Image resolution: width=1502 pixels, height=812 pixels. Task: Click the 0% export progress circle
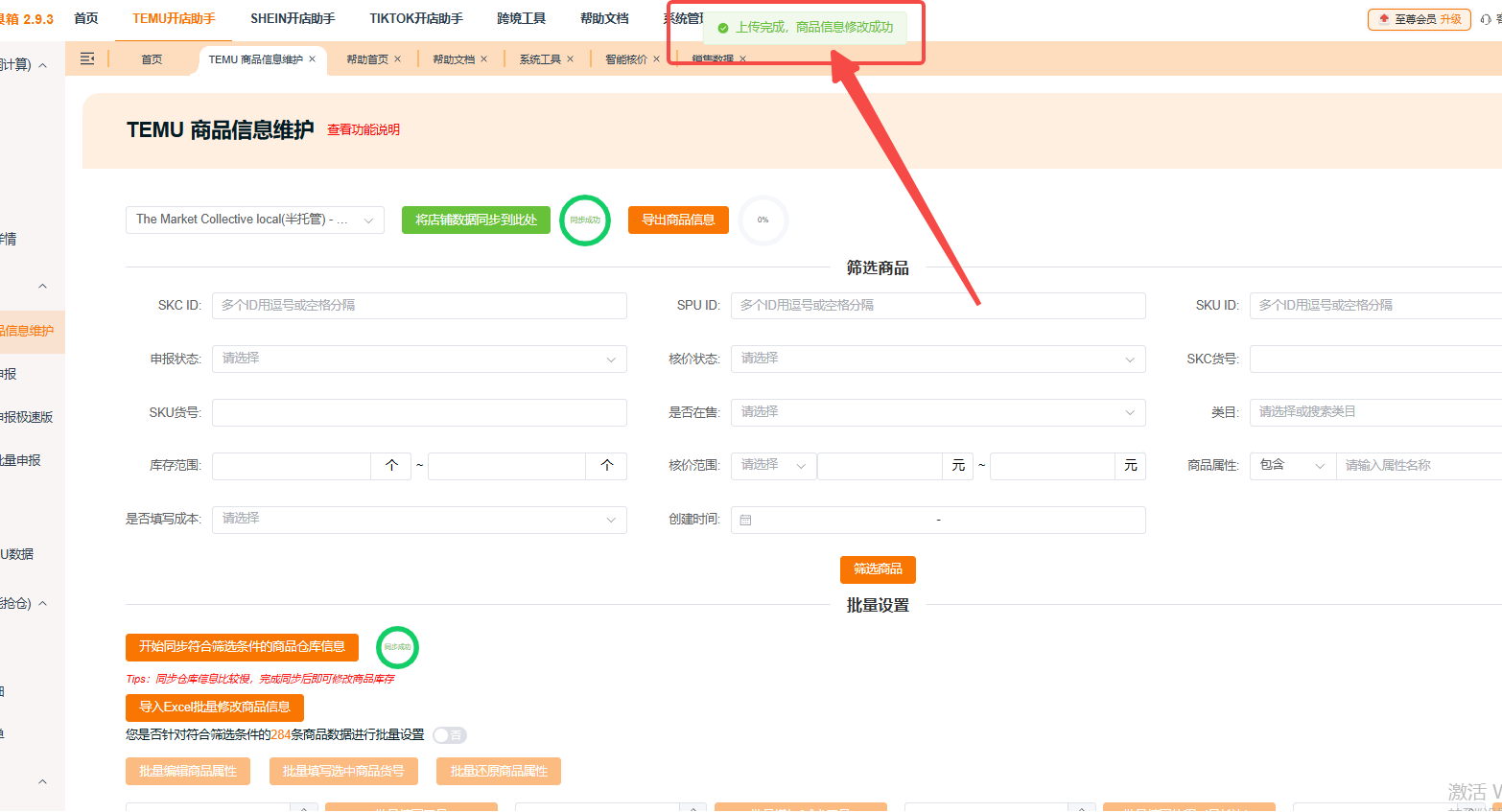[x=763, y=220]
